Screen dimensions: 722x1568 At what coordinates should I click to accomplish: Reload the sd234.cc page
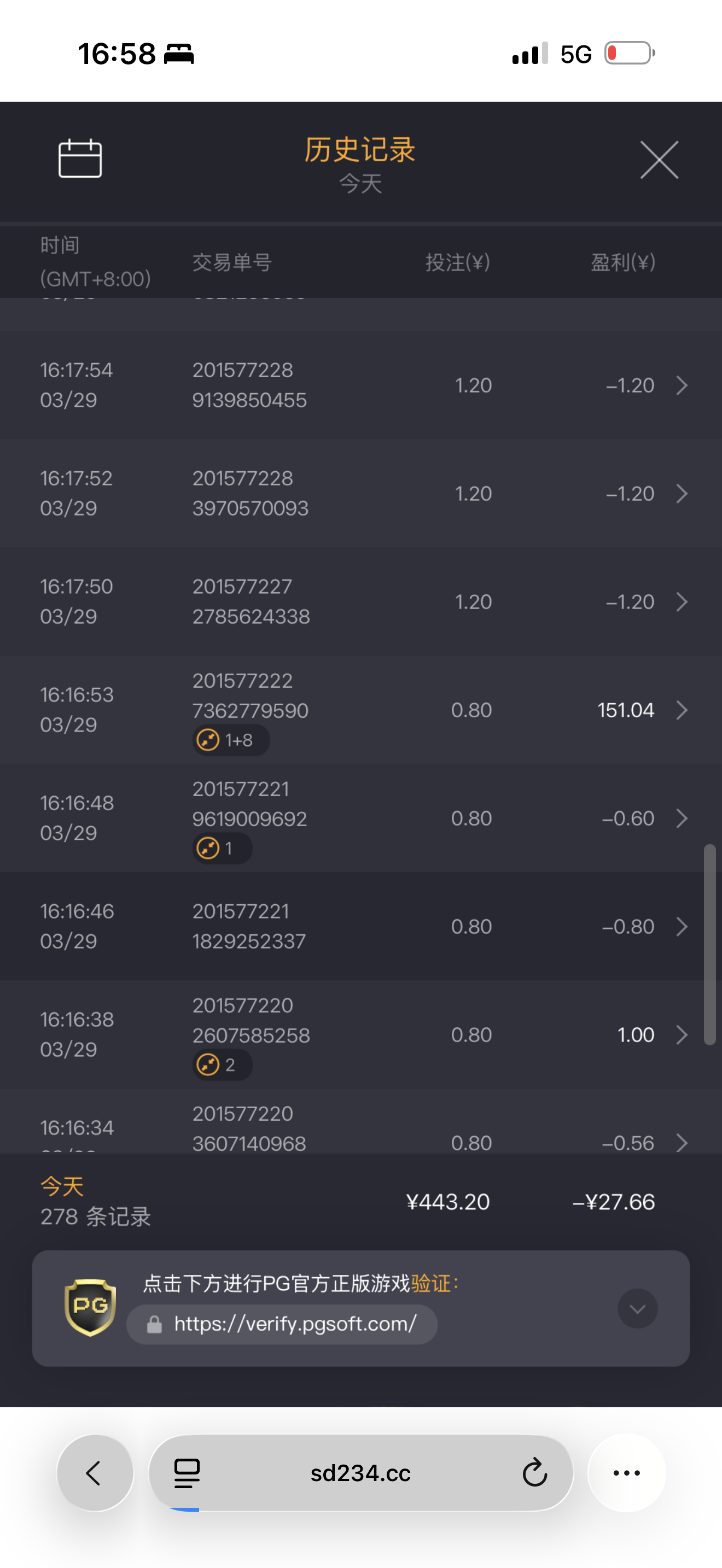pos(534,1472)
